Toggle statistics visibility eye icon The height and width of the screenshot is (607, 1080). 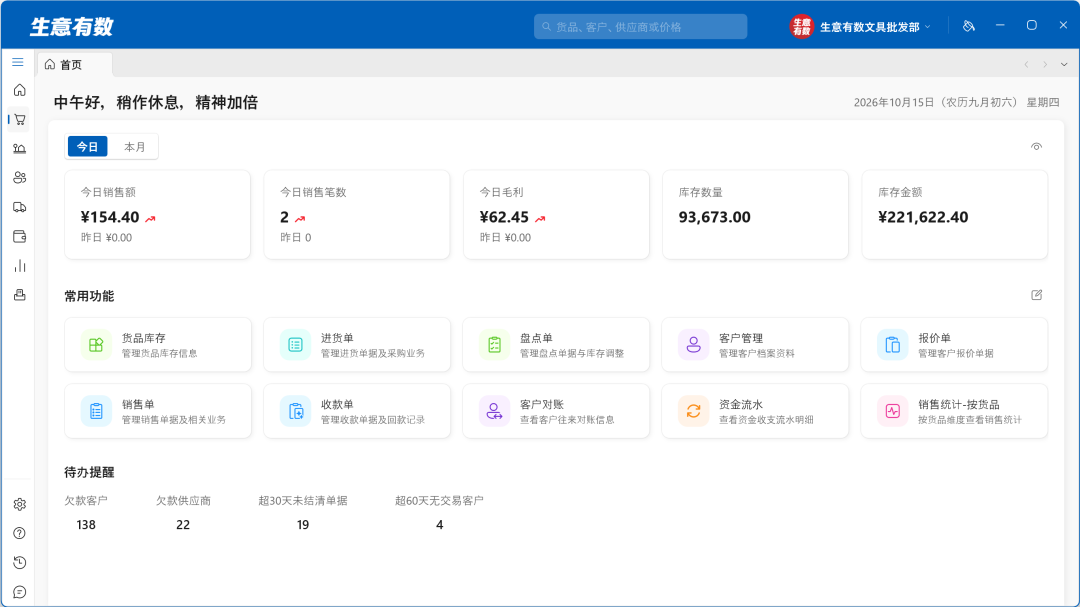click(1036, 147)
